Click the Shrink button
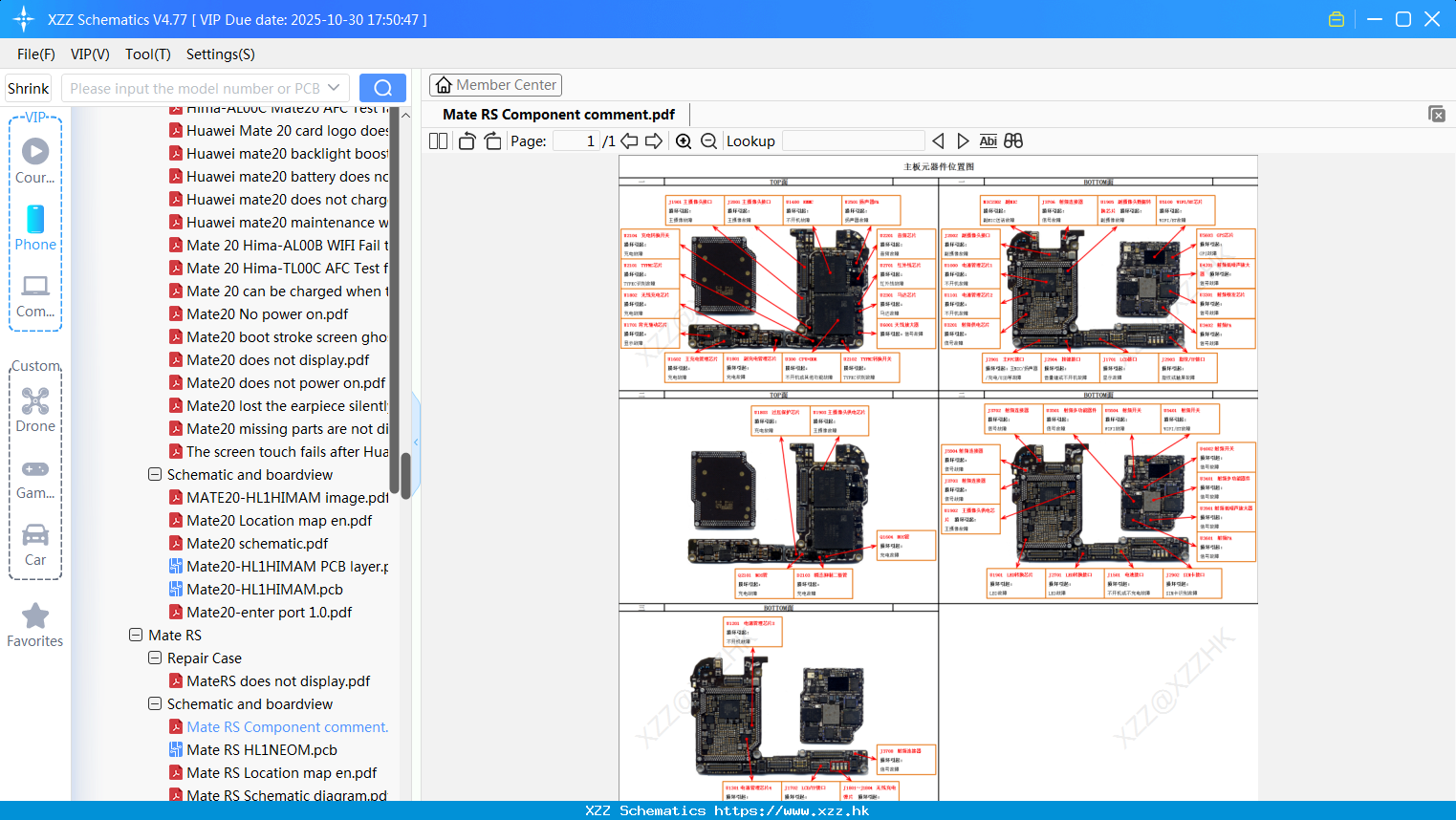The image size is (1456, 820). (x=28, y=88)
